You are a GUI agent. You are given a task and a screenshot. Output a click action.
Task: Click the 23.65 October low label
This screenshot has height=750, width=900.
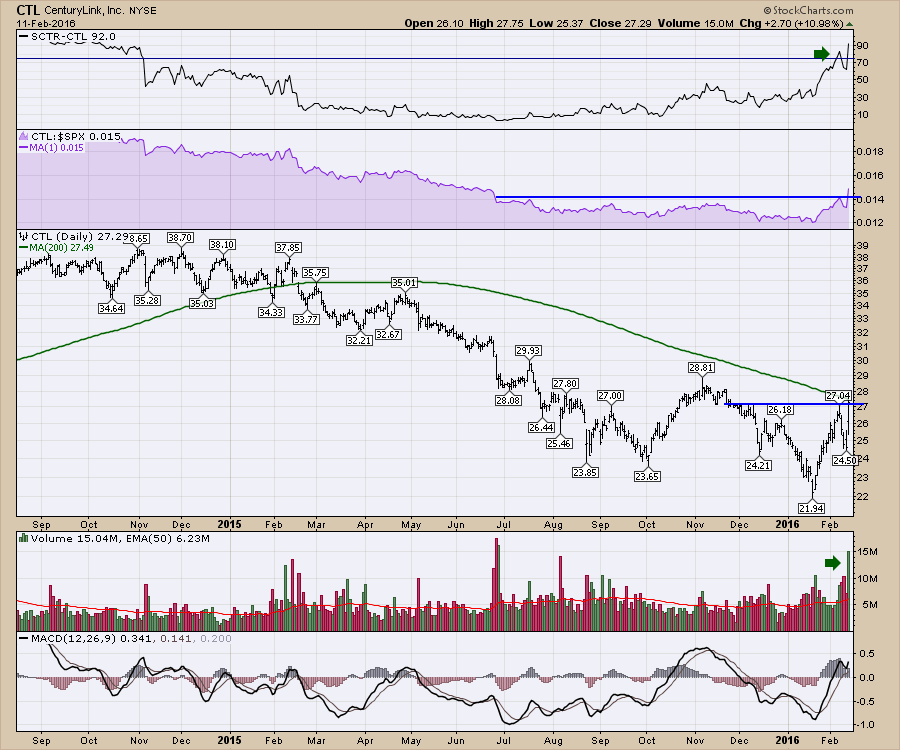coord(647,477)
